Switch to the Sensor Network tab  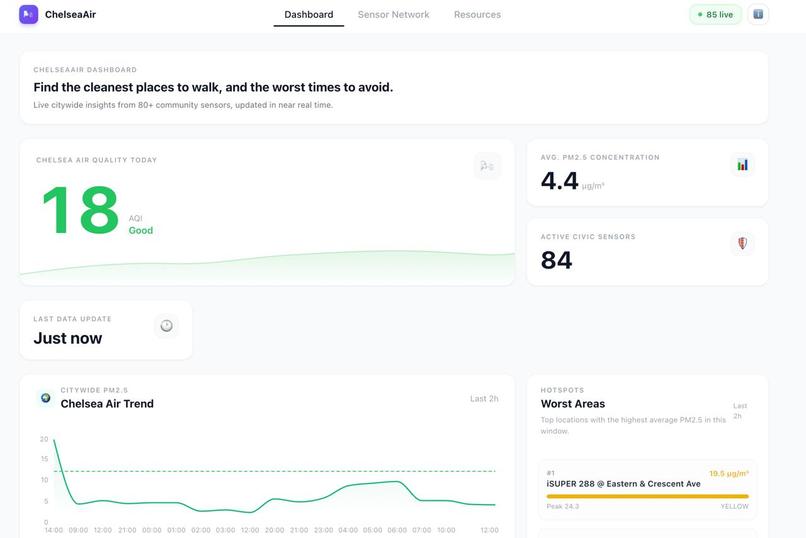tap(393, 14)
